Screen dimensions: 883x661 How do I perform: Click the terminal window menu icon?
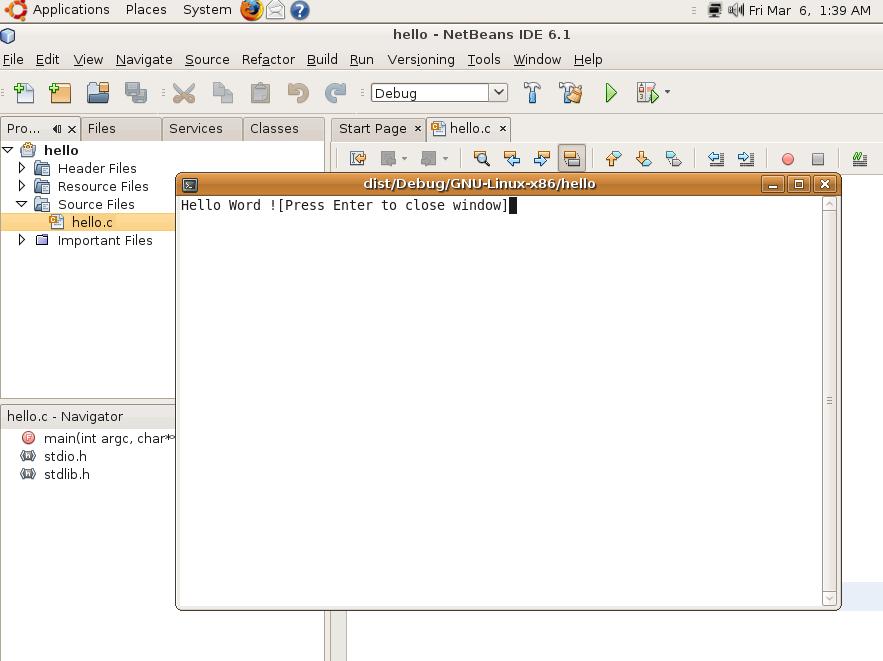190,185
